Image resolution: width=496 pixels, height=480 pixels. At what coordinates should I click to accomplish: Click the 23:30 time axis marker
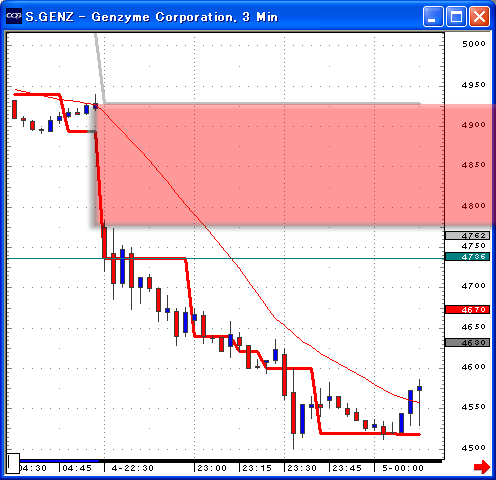coord(302,468)
